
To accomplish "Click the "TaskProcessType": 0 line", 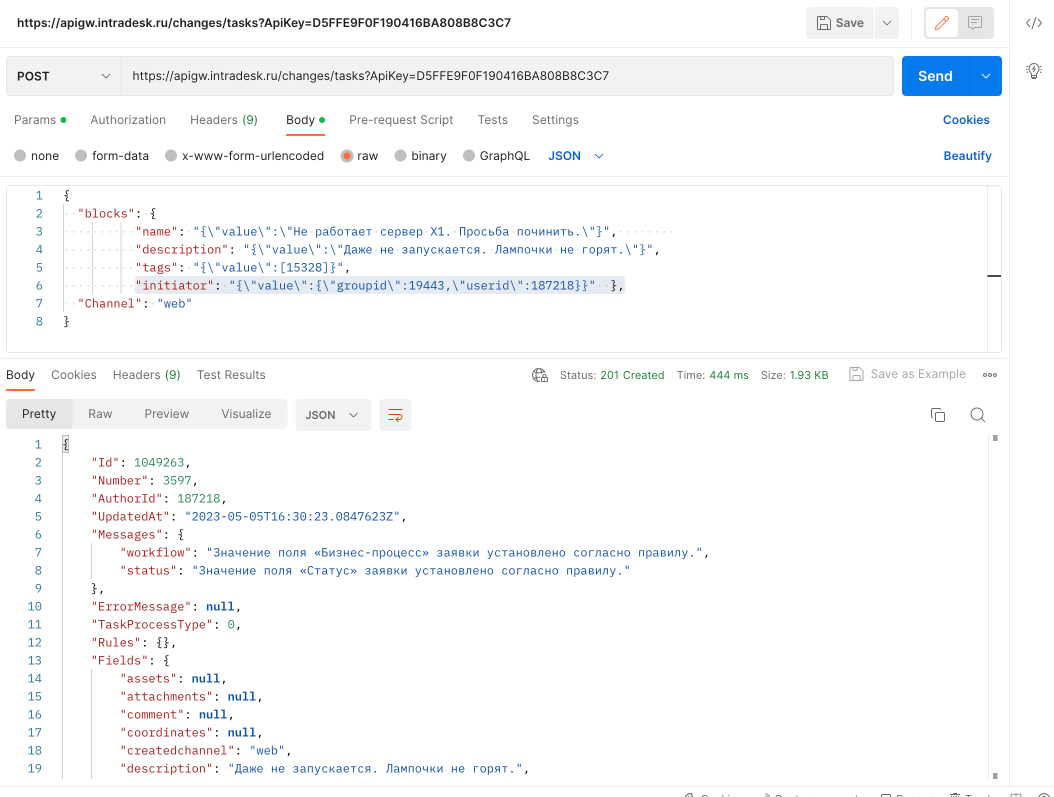I will 166,625.
